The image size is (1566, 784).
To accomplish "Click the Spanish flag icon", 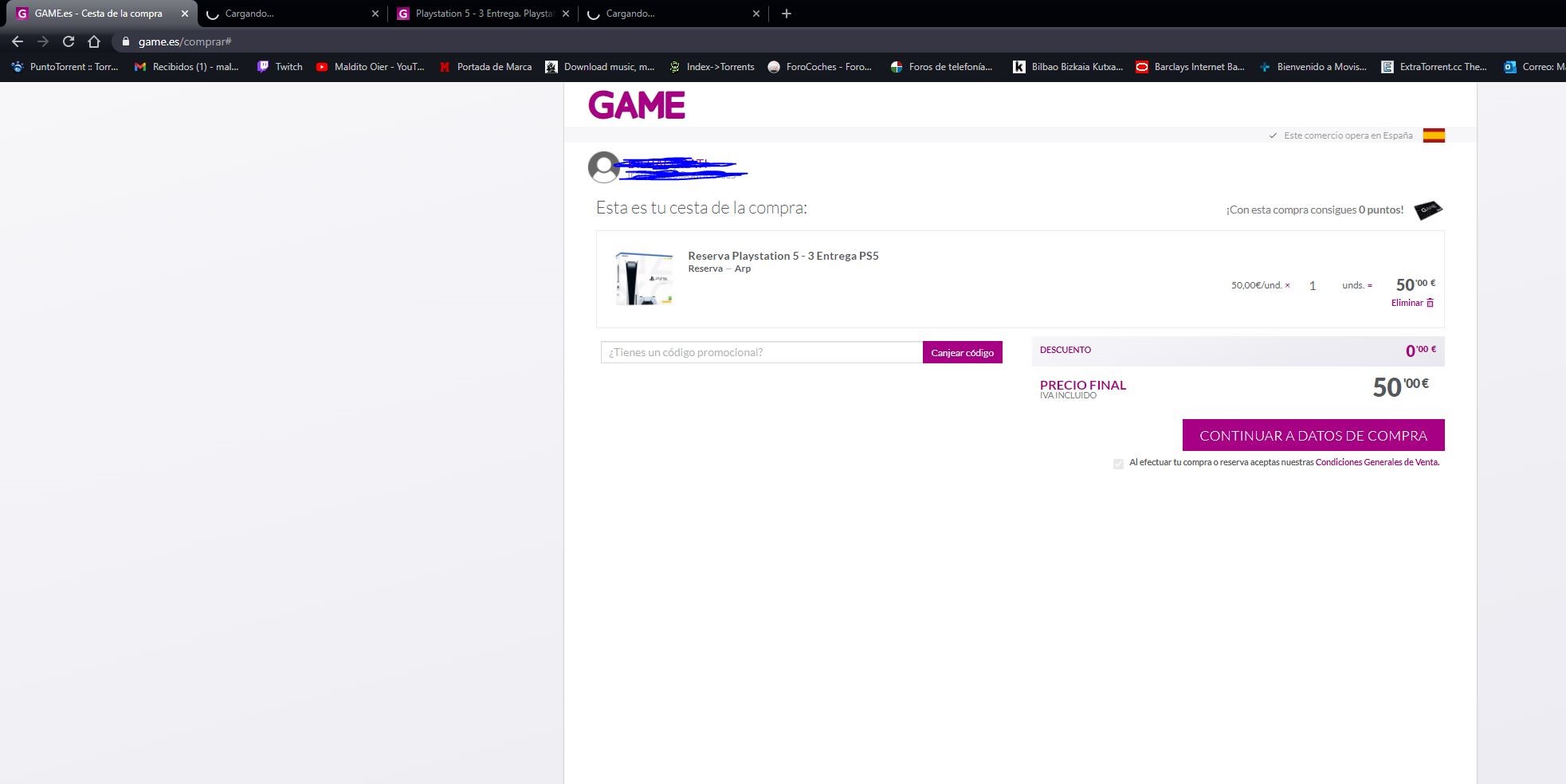I will [1434, 135].
